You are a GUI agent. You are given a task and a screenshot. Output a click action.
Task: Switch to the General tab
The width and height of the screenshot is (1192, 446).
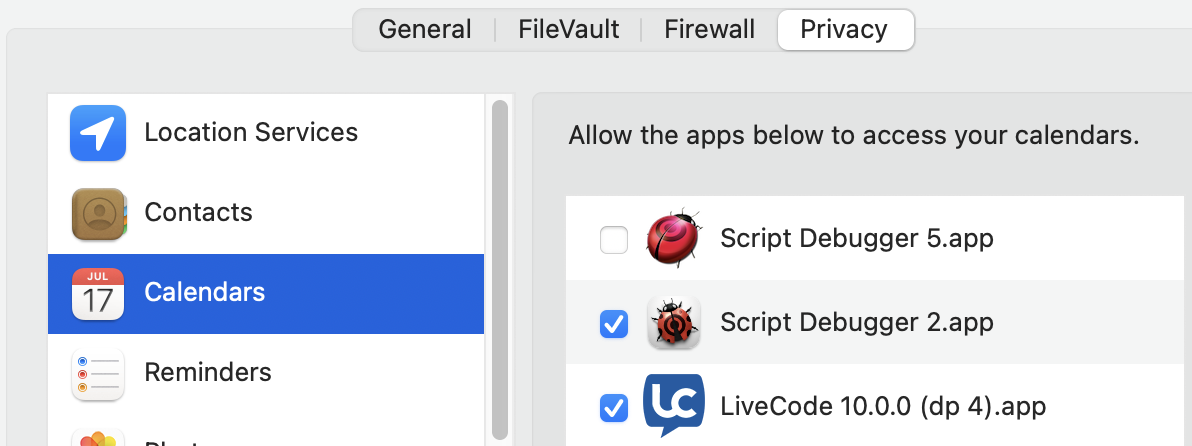click(x=425, y=29)
